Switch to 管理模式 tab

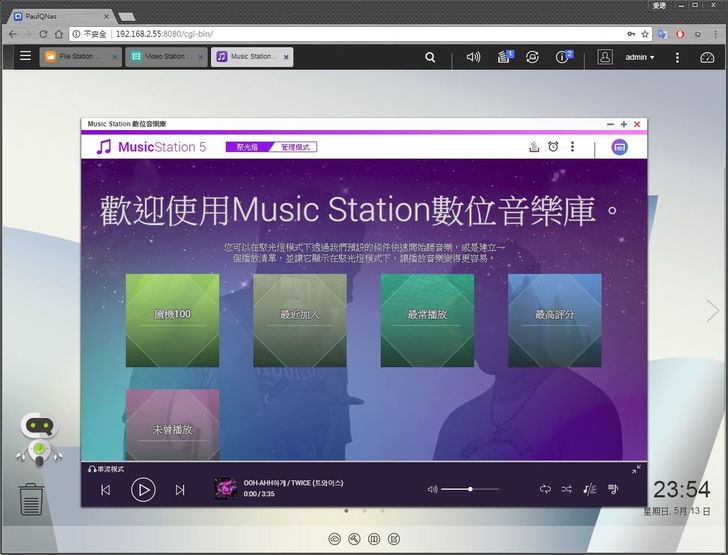(x=296, y=147)
